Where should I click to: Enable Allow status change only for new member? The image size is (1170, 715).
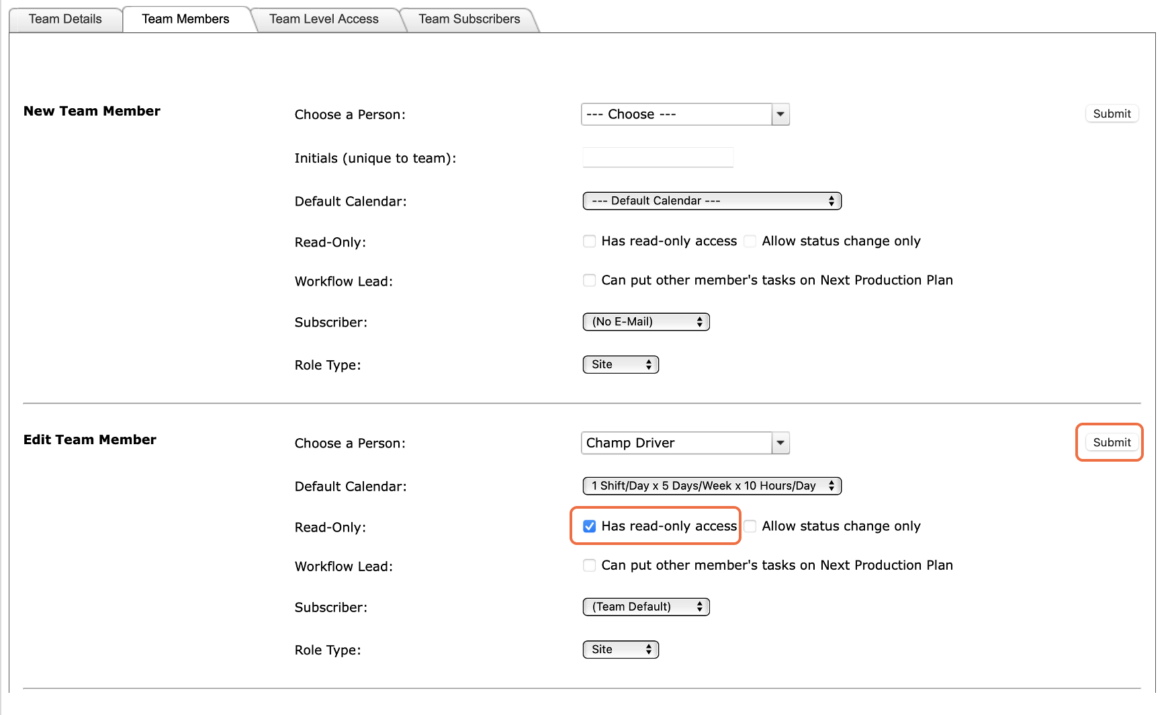pyautogui.click(x=750, y=241)
